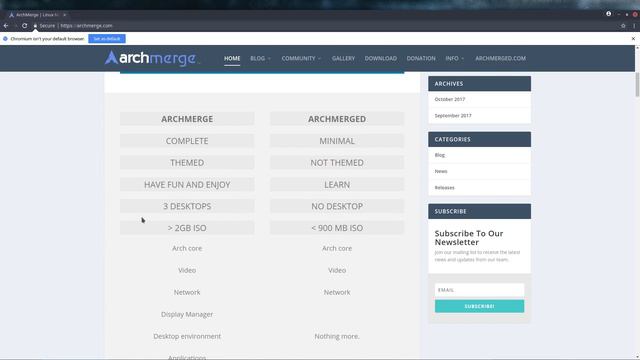The height and width of the screenshot is (360, 640).
Task: Click the NOT THEMED label
Action: point(337,162)
